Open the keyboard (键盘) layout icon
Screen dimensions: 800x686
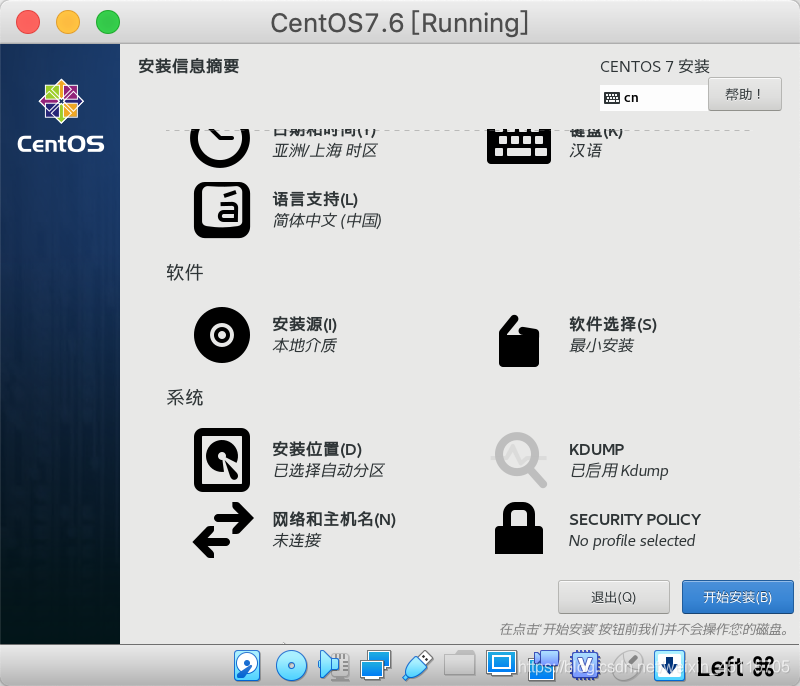pyautogui.click(x=519, y=146)
